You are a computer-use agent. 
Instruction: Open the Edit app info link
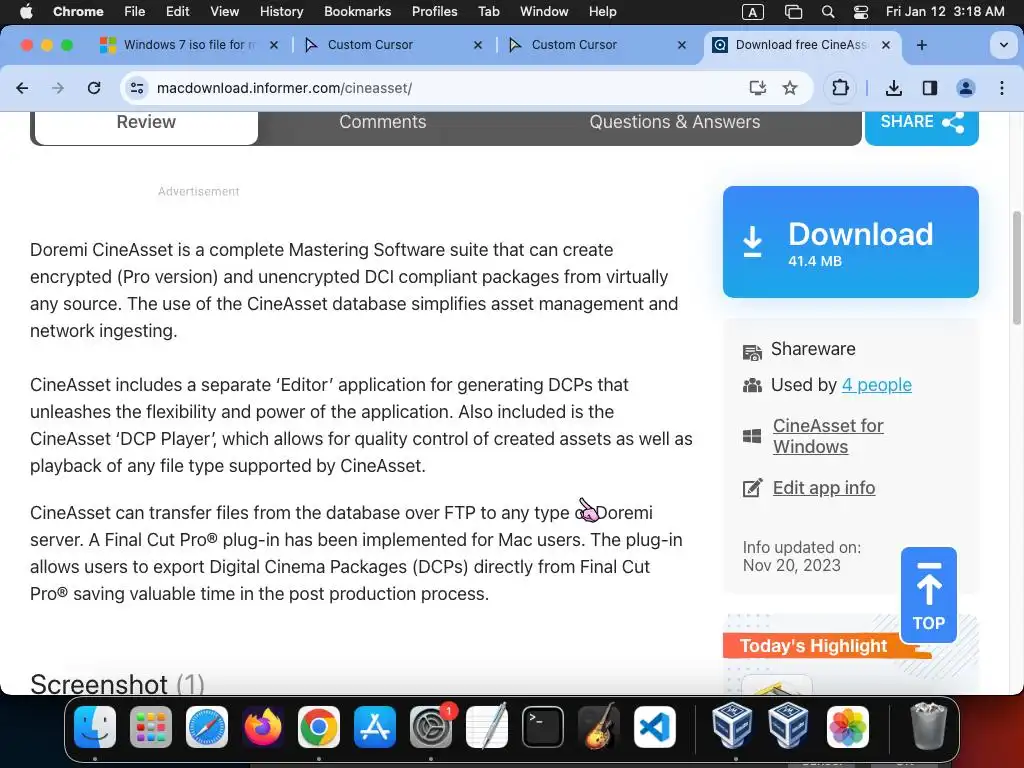pyautogui.click(x=824, y=488)
